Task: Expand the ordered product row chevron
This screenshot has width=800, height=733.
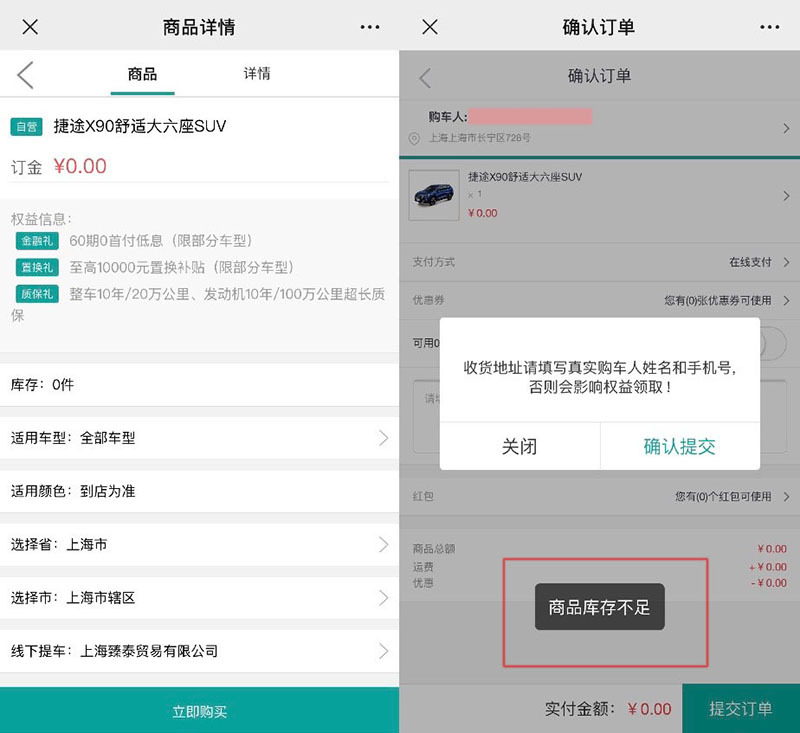Action: pyautogui.click(x=786, y=196)
